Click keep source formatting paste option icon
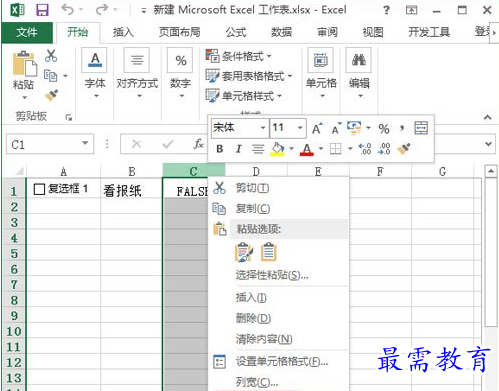Viewport: 499px width, 391px height. point(244,252)
